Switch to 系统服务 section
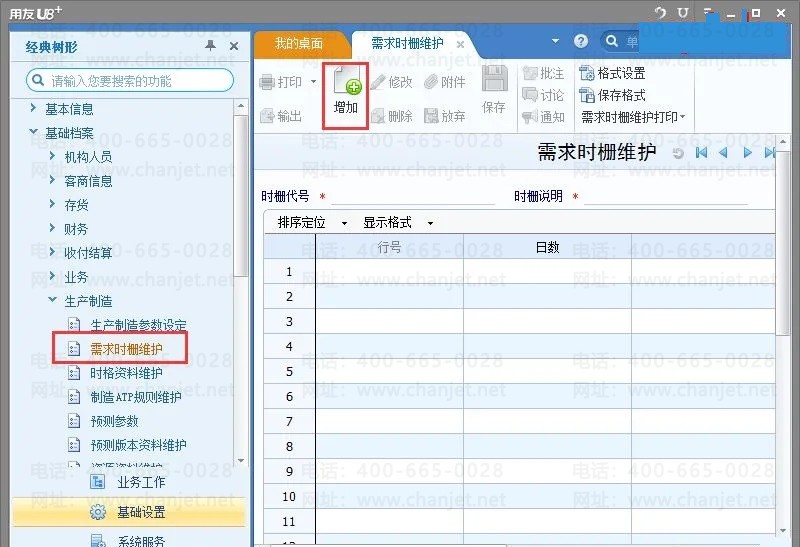This screenshot has width=800, height=547. (129, 540)
